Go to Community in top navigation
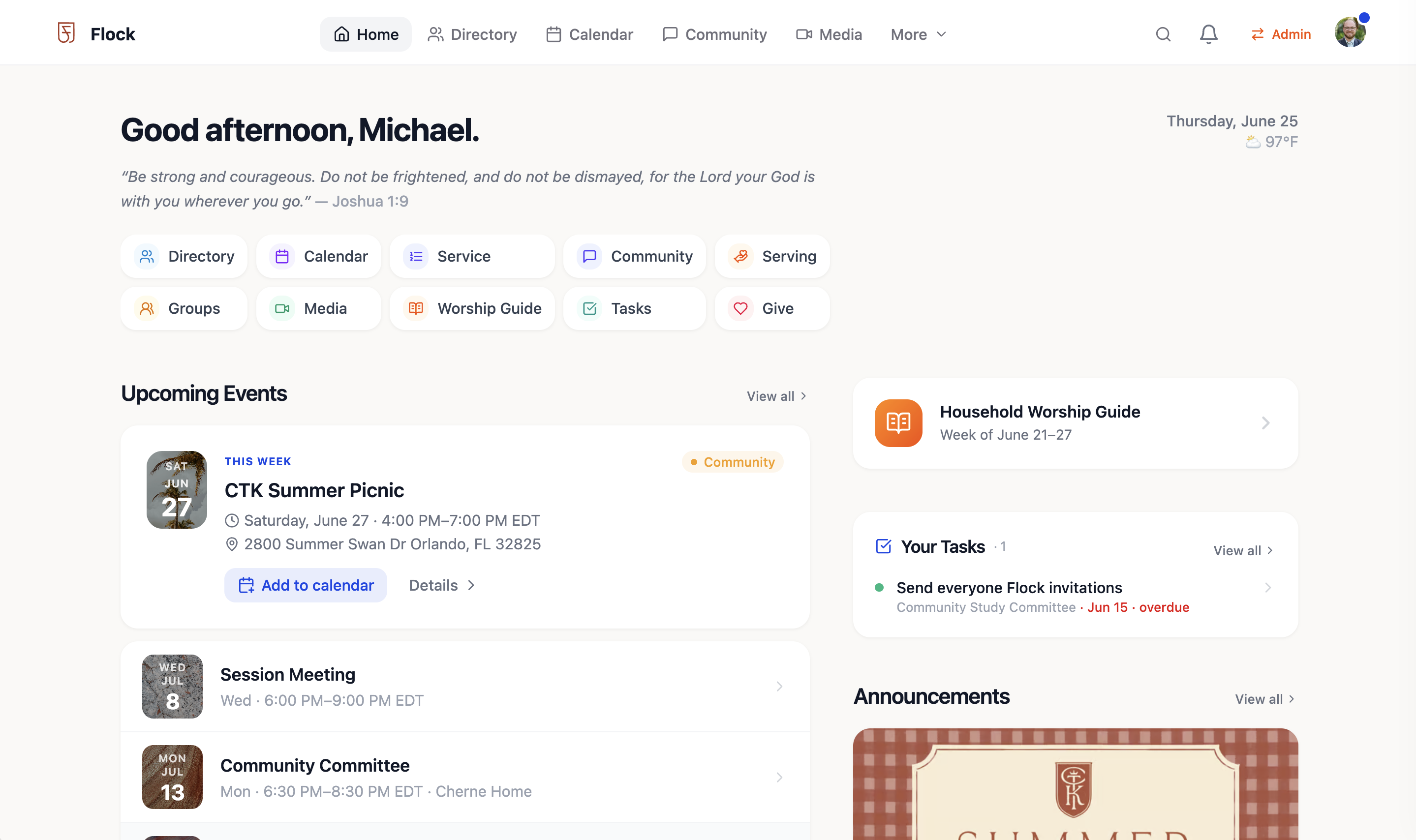1416x840 pixels. [x=714, y=34]
